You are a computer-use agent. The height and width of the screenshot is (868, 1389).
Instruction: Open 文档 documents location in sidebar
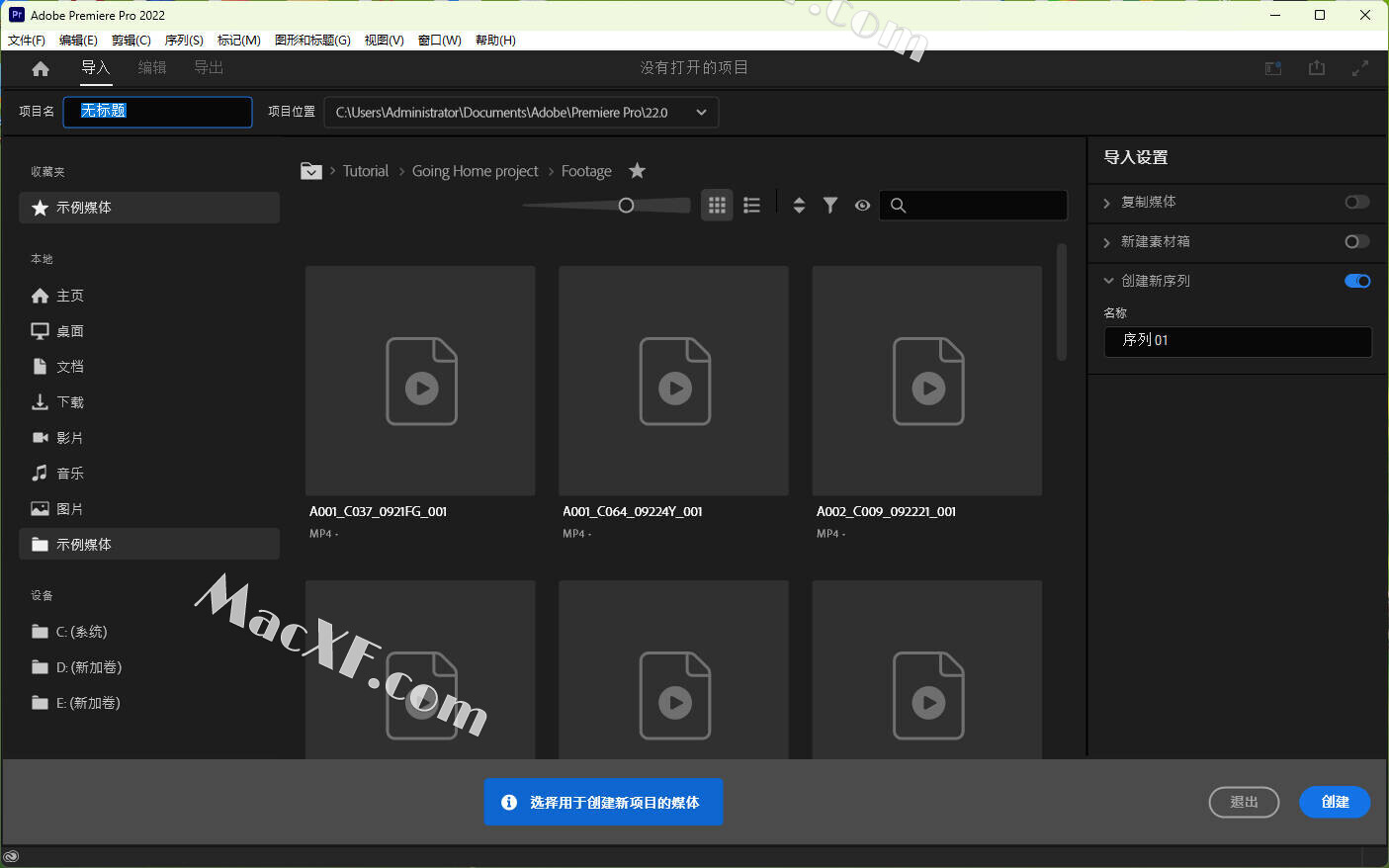pos(148,367)
